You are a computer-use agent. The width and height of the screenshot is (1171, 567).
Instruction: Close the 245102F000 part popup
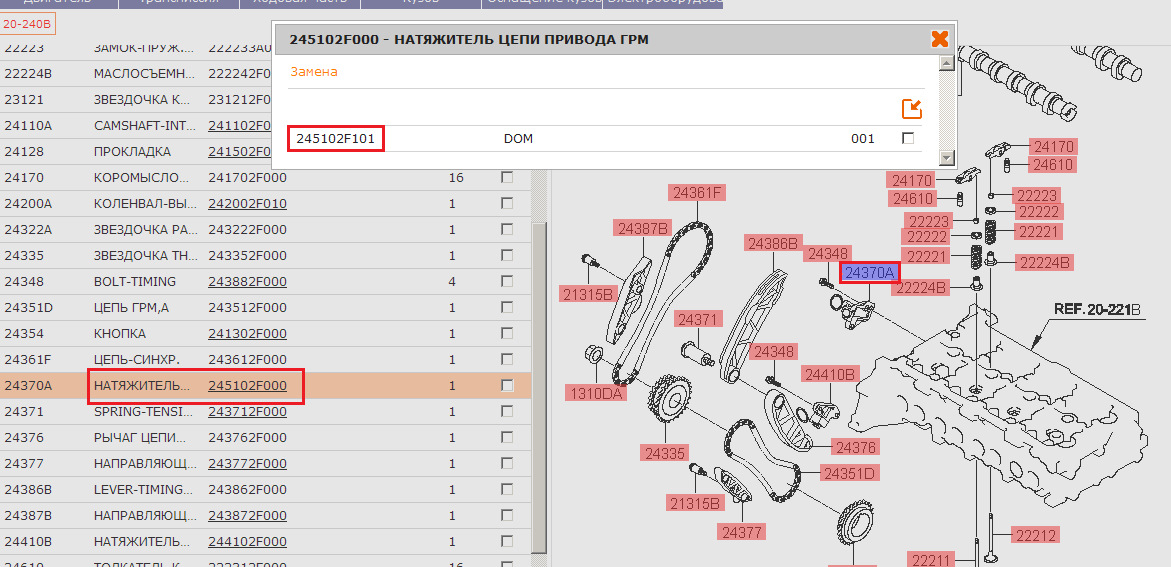[939, 39]
